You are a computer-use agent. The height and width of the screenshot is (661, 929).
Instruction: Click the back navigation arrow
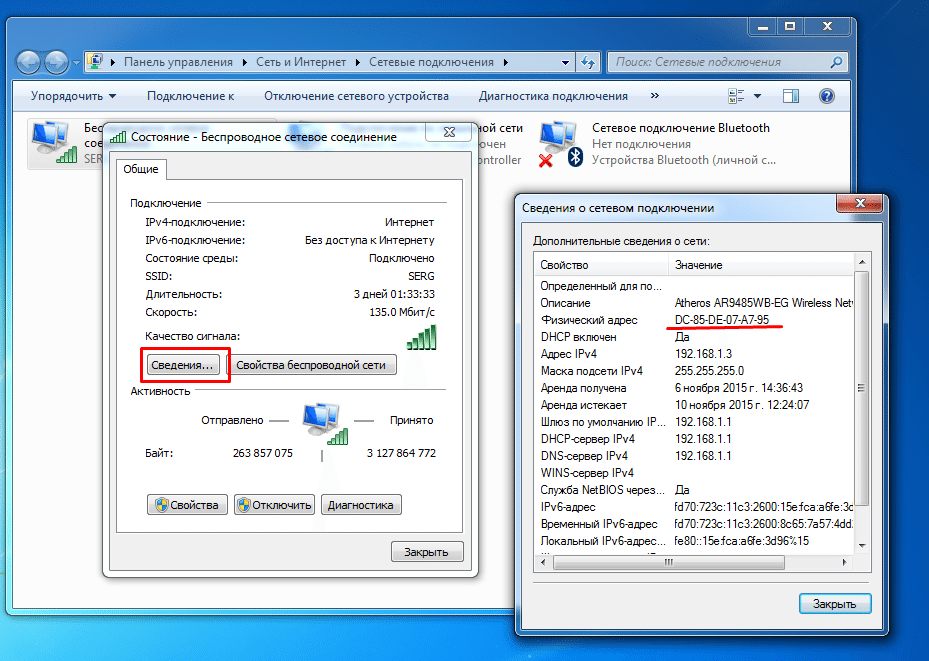pyautogui.click(x=28, y=61)
